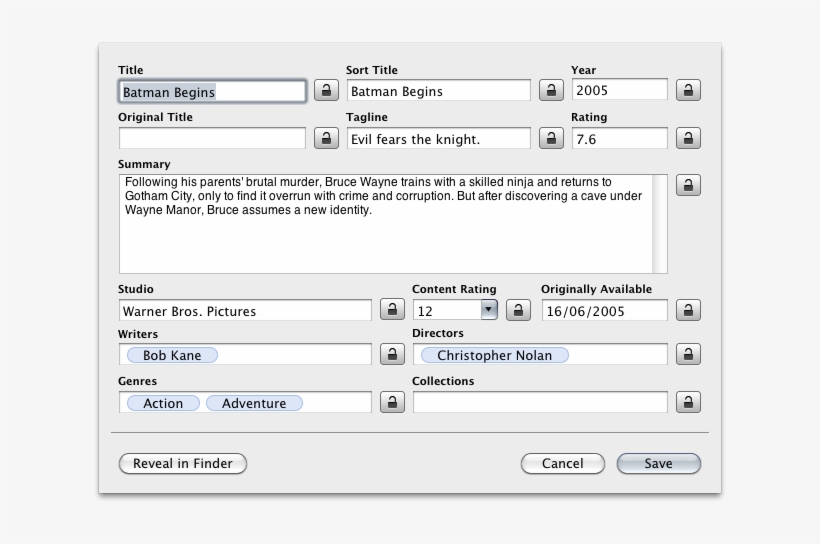Image resolution: width=820 pixels, height=544 pixels.
Task: Open the Content Rating dropdown
Action: coord(488,310)
